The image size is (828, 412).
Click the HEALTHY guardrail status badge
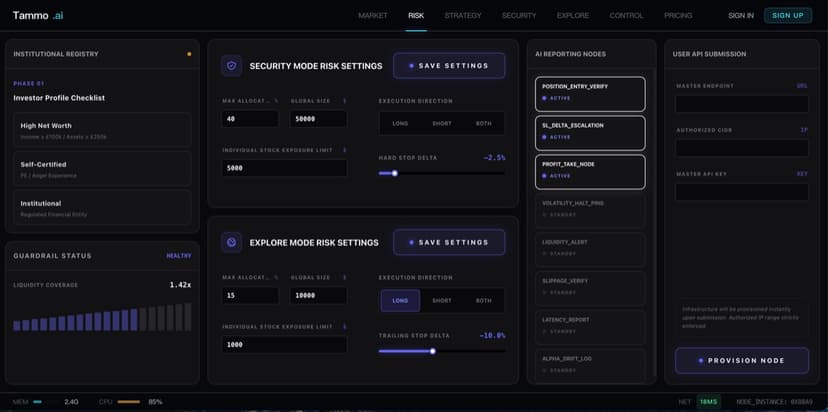[178, 256]
